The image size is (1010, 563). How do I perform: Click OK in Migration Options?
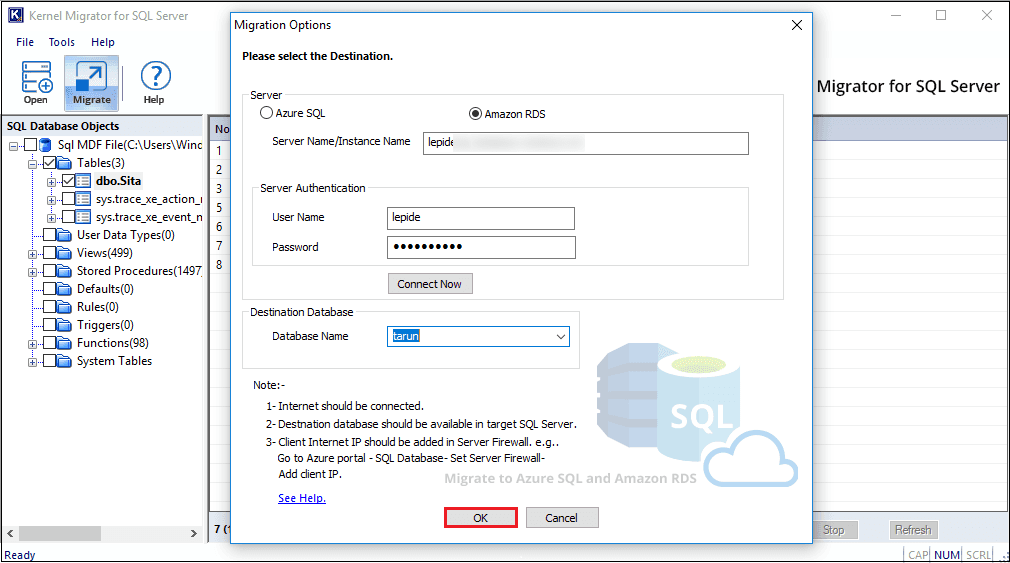point(481,518)
